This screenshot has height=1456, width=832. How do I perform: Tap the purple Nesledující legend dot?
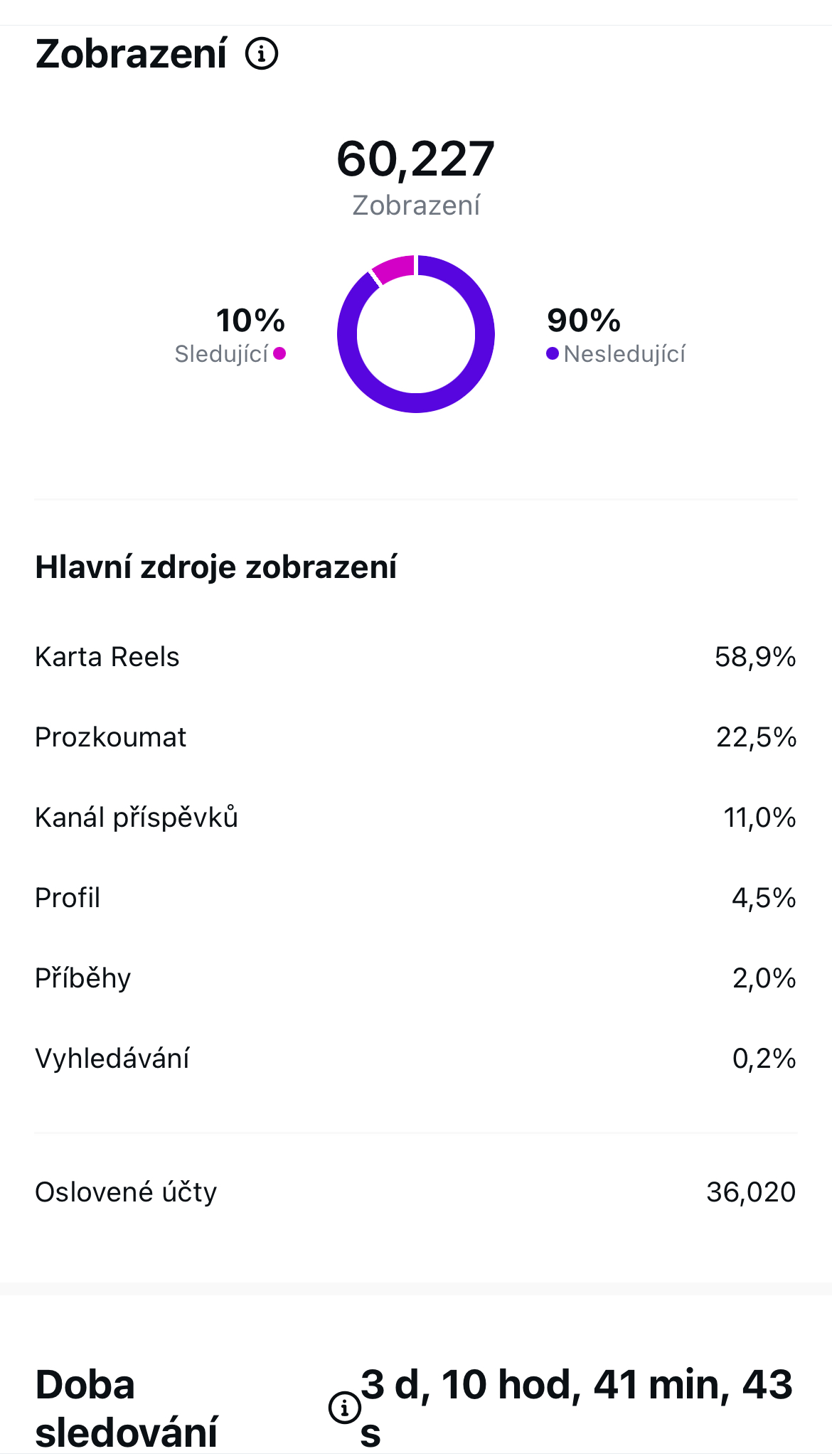pyautogui.click(x=552, y=353)
